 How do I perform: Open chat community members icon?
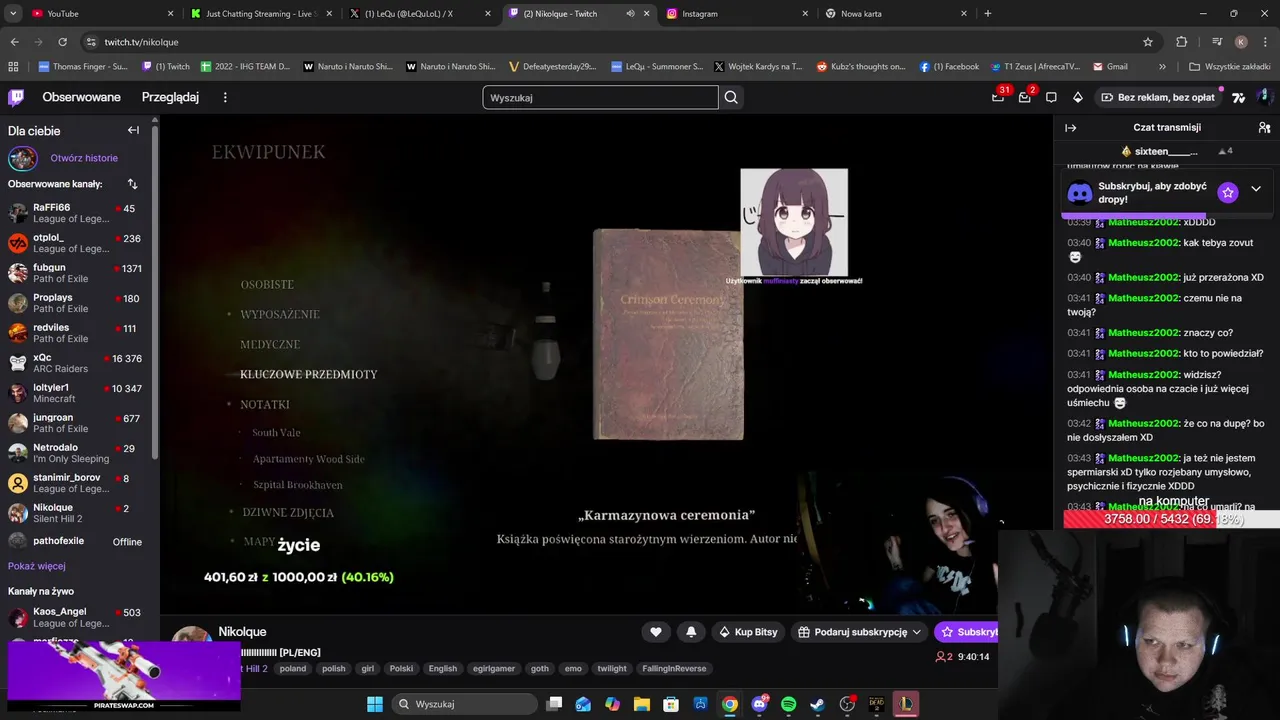click(x=1264, y=128)
